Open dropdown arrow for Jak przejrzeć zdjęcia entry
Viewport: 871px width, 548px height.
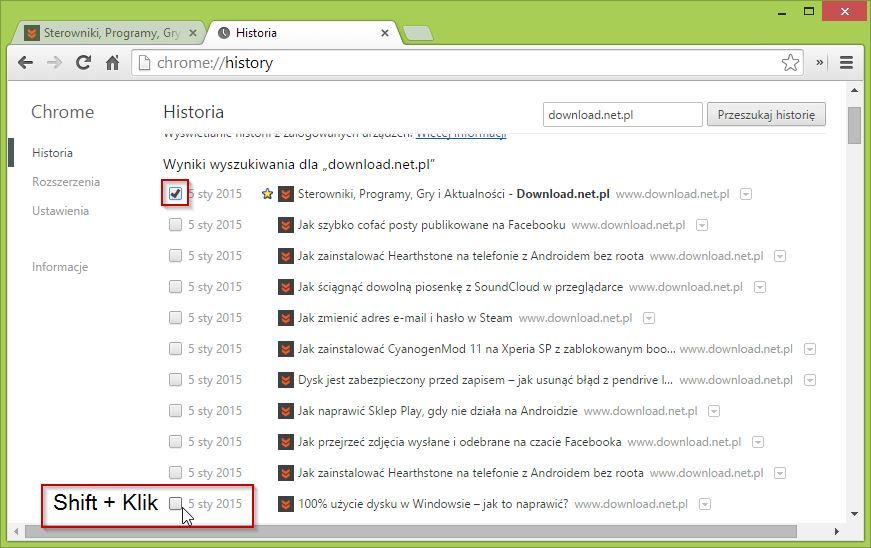click(x=758, y=443)
